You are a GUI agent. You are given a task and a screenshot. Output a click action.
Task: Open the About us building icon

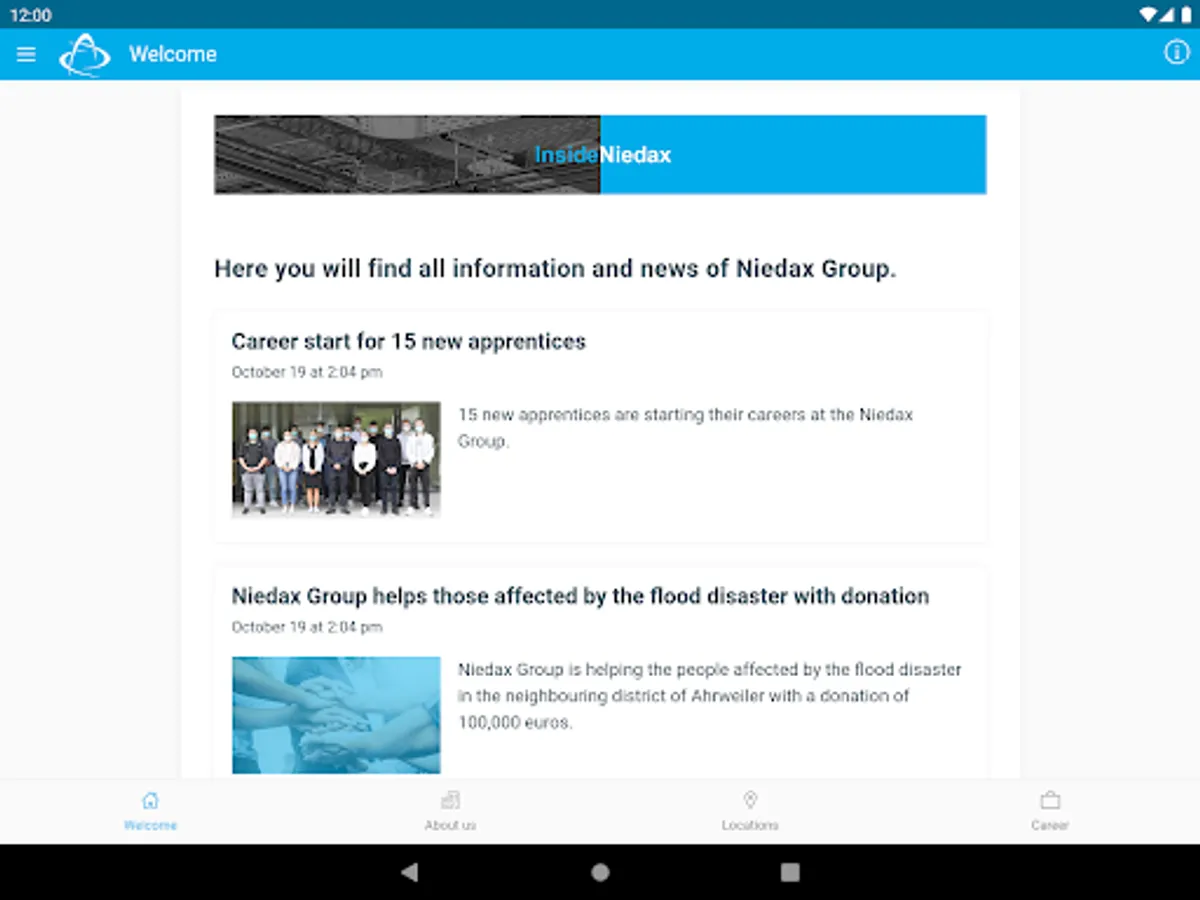(x=450, y=800)
